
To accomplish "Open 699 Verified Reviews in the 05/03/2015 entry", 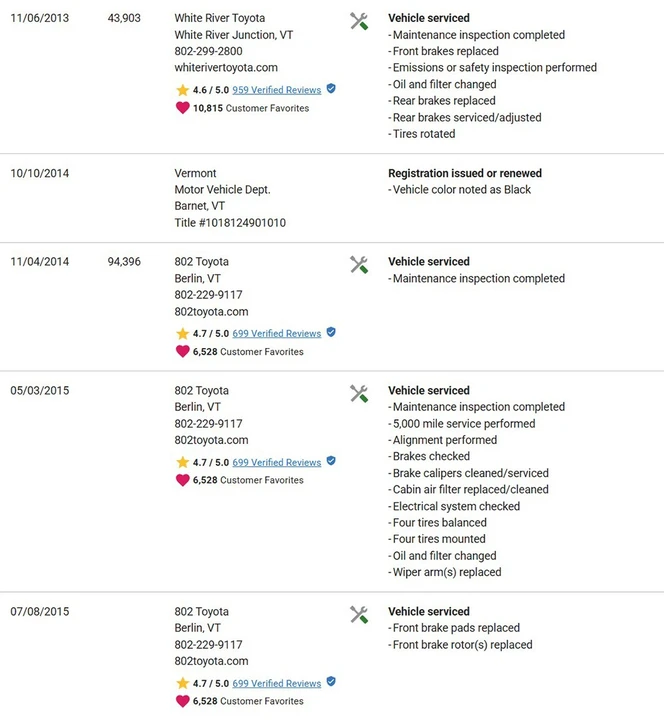I will point(276,462).
